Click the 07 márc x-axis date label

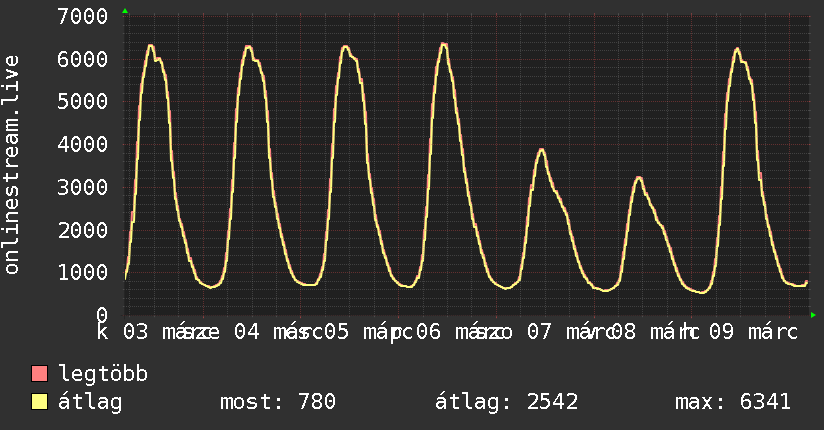pyautogui.click(x=570, y=332)
